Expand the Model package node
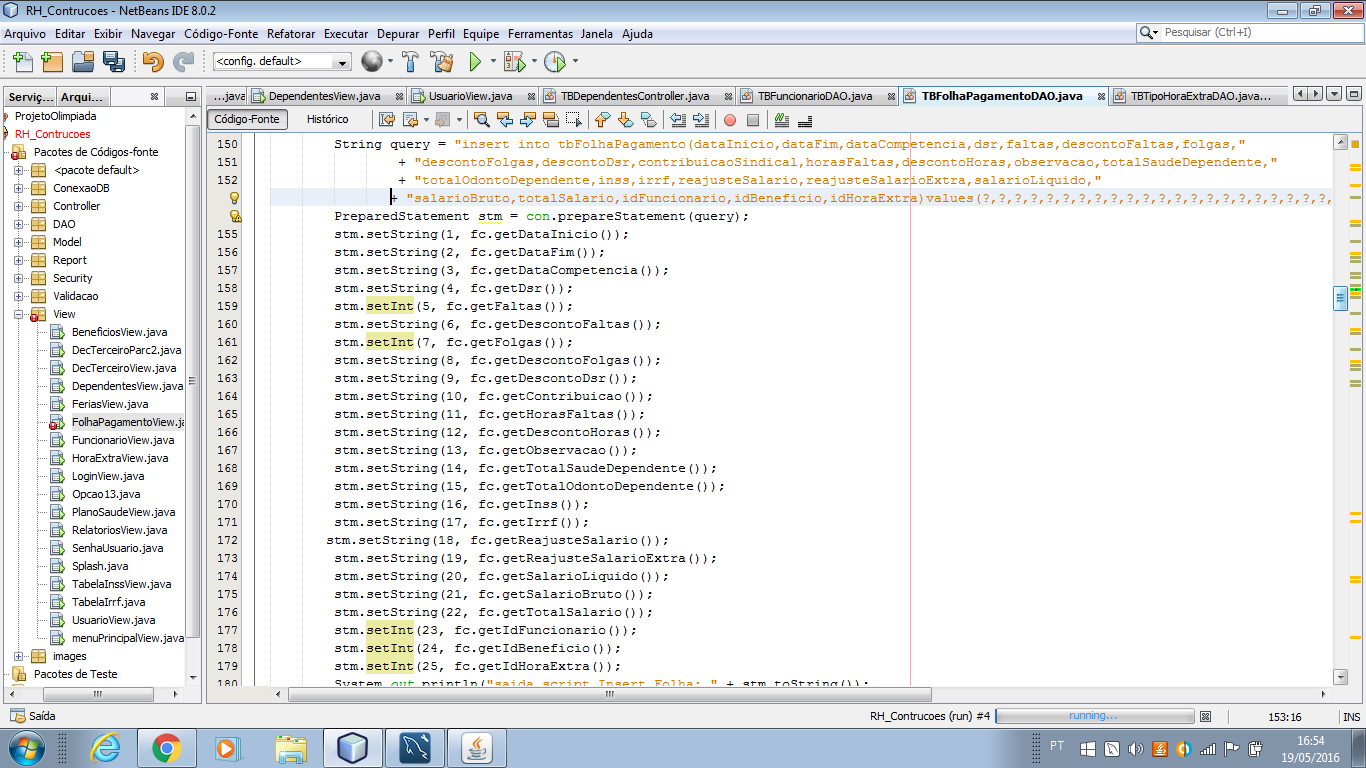The height and width of the screenshot is (768, 1366). coord(19,242)
